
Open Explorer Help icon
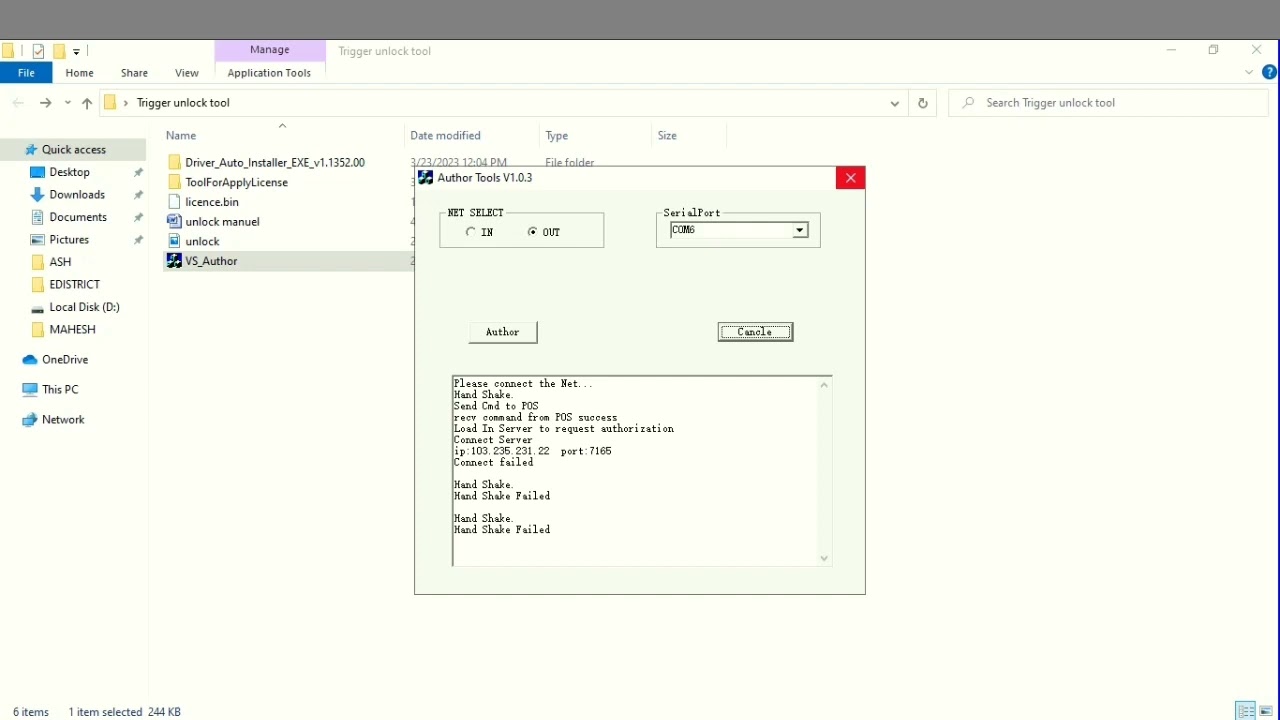pos(1270,73)
